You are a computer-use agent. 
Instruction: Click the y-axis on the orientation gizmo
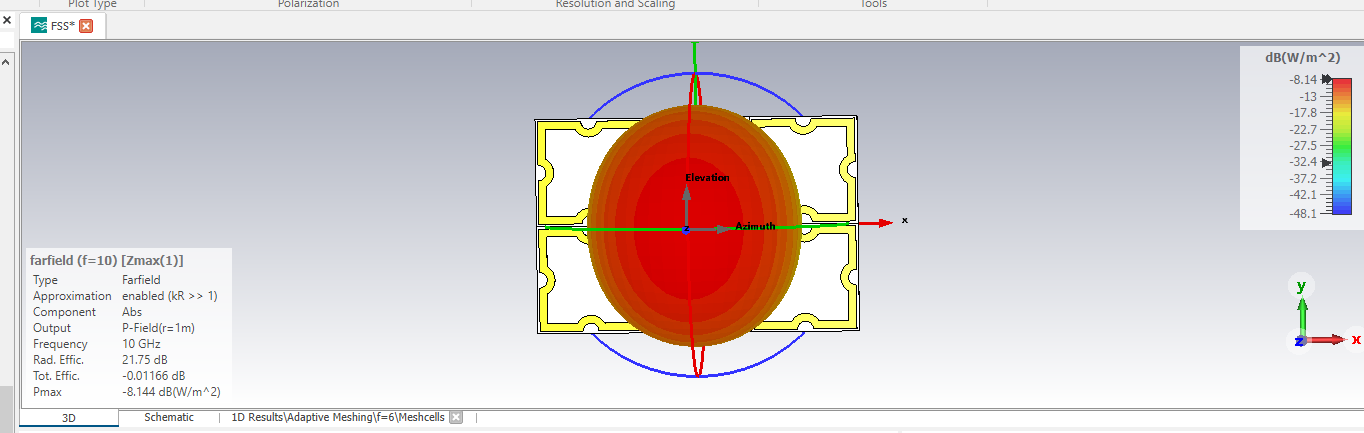(x=1301, y=288)
